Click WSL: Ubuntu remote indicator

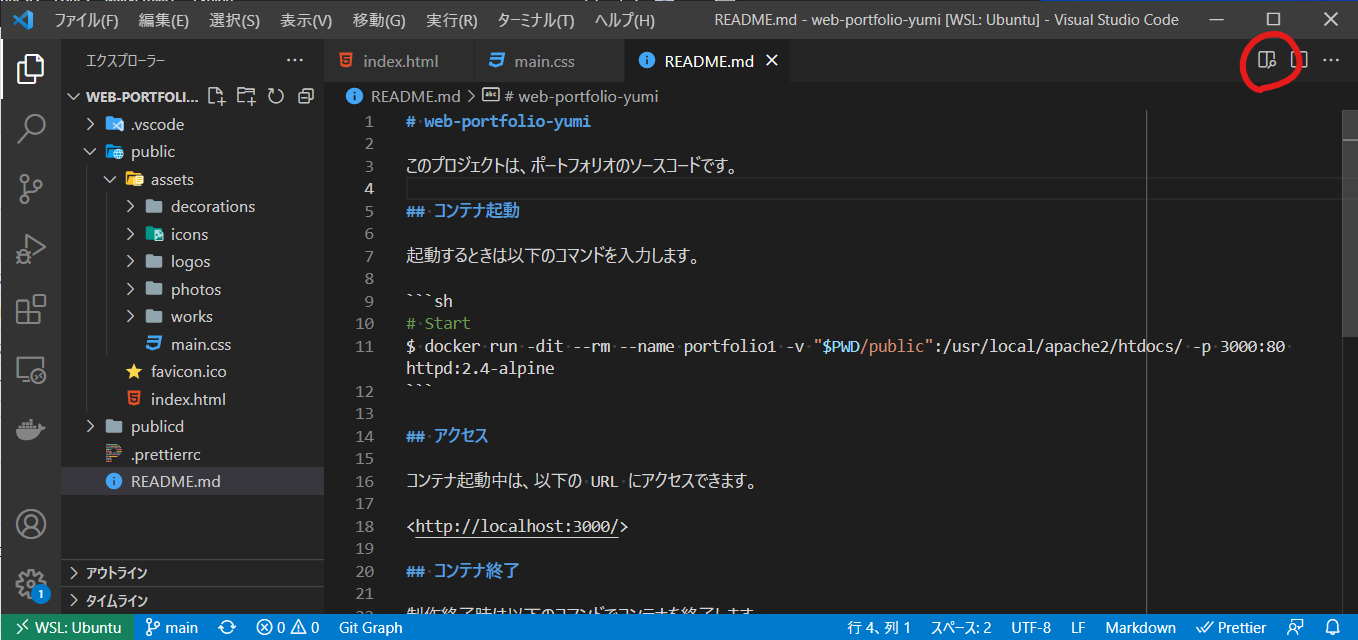click(67, 628)
